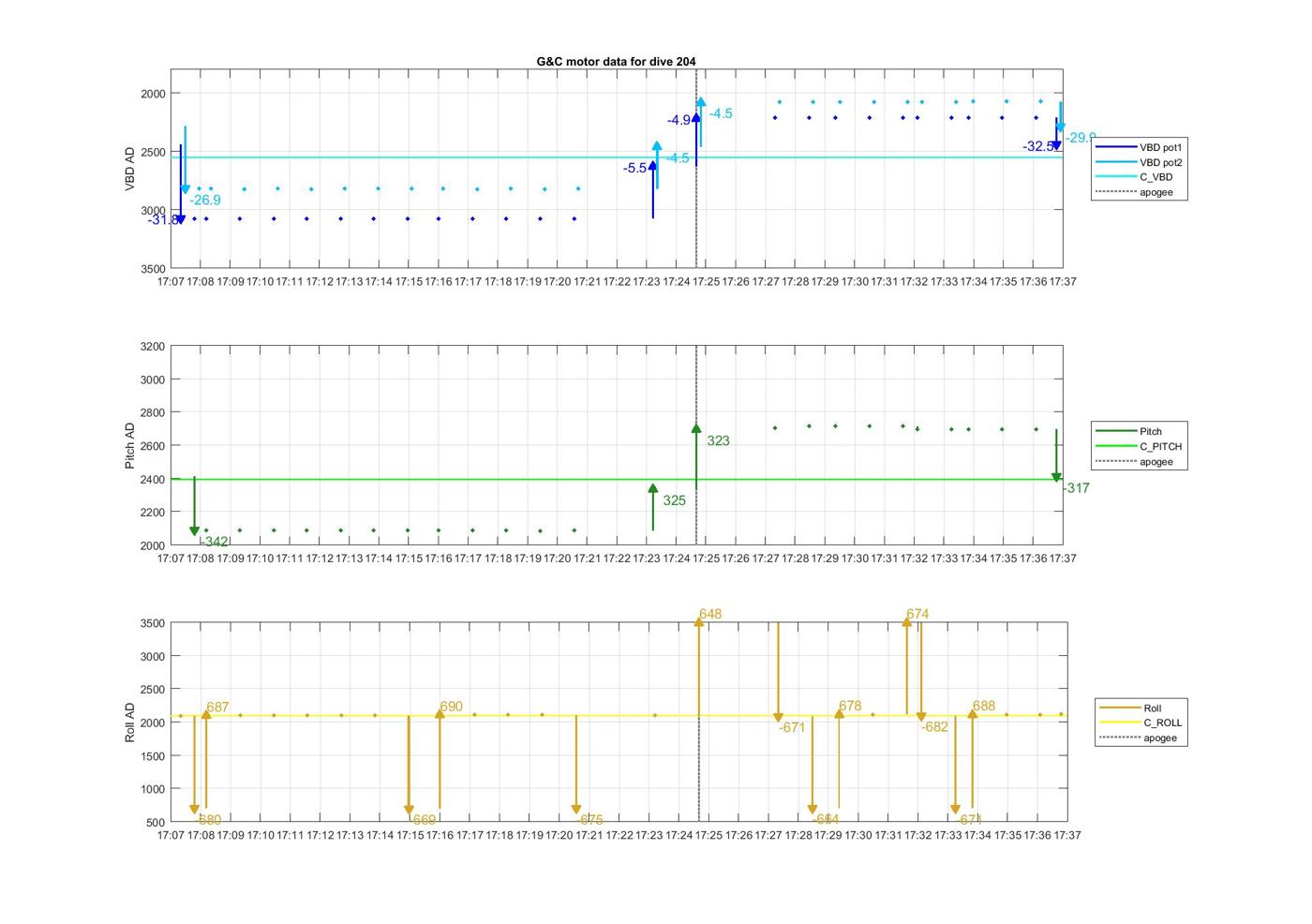Click the "3200" tick on Pitch axis
This screenshot has height=924, width=1312.
point(152,347)
